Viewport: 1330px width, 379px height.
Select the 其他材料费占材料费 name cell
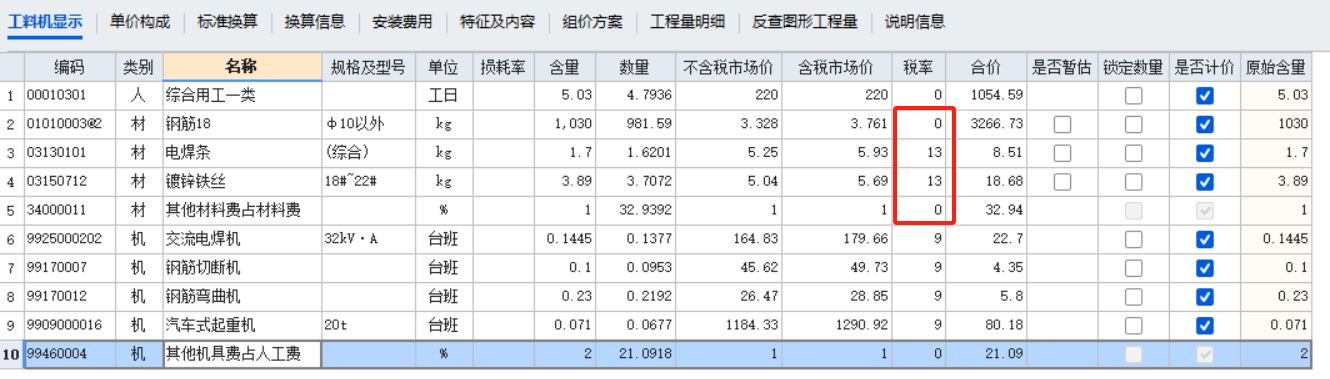[241, 211]
